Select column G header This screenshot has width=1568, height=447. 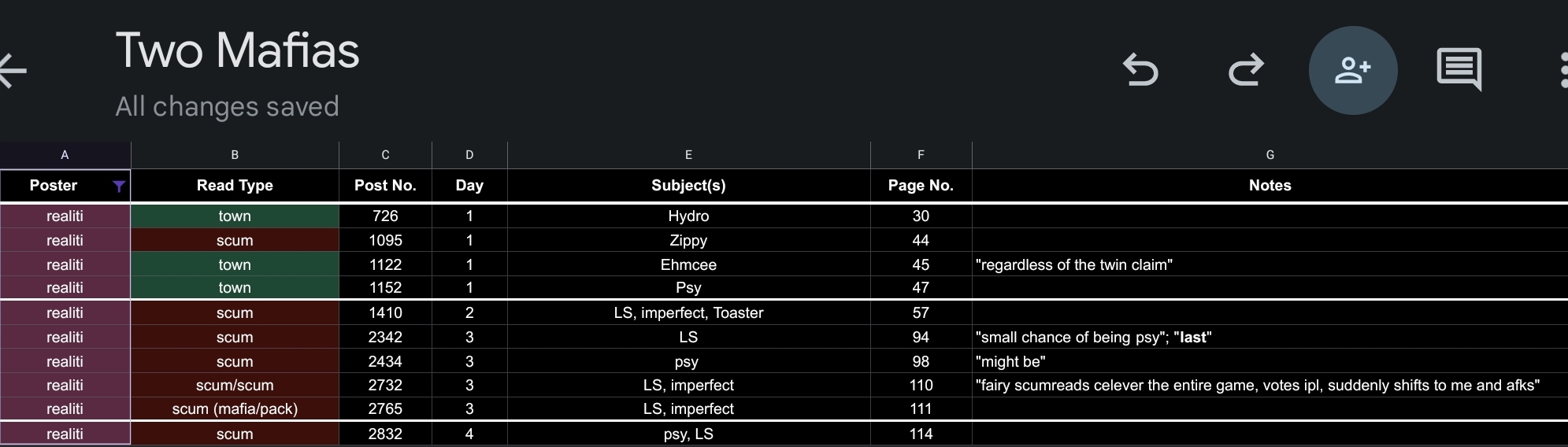pyautogui.click(x=1270, y=155)
